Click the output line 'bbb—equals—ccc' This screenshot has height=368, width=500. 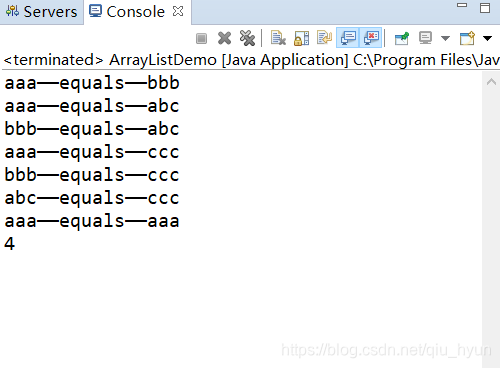(92, 175)
